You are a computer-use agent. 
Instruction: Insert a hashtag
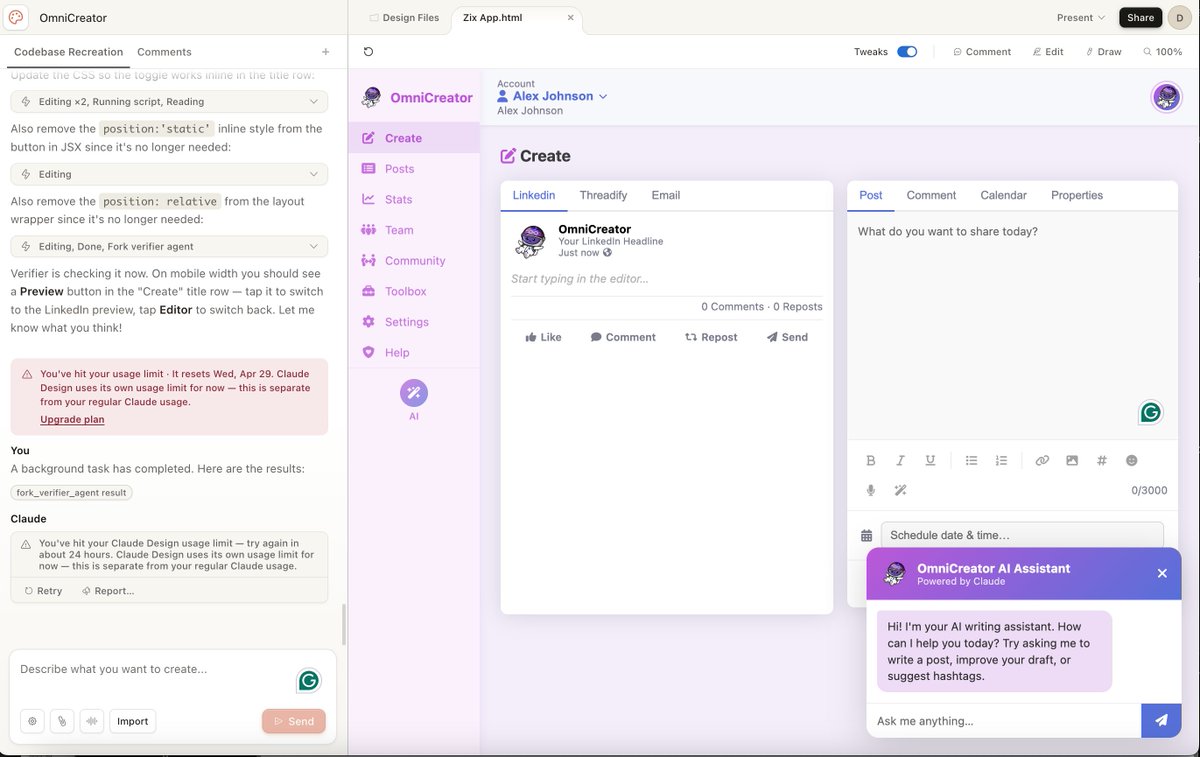coord(1102,461)
